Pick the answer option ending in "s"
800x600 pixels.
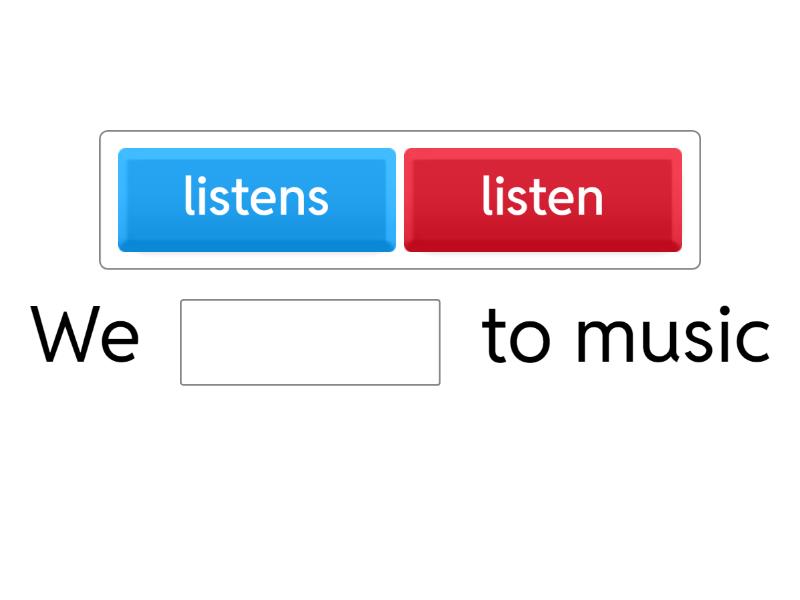257,199
